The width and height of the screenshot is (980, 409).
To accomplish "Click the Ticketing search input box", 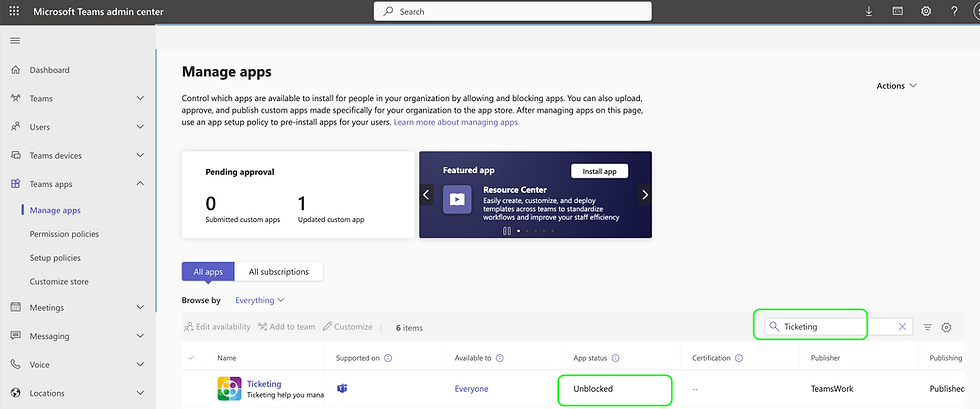I will (839, 326).
